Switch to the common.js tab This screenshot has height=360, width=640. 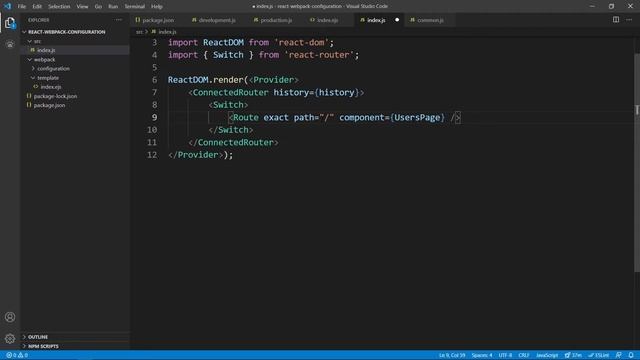(430, 20)
